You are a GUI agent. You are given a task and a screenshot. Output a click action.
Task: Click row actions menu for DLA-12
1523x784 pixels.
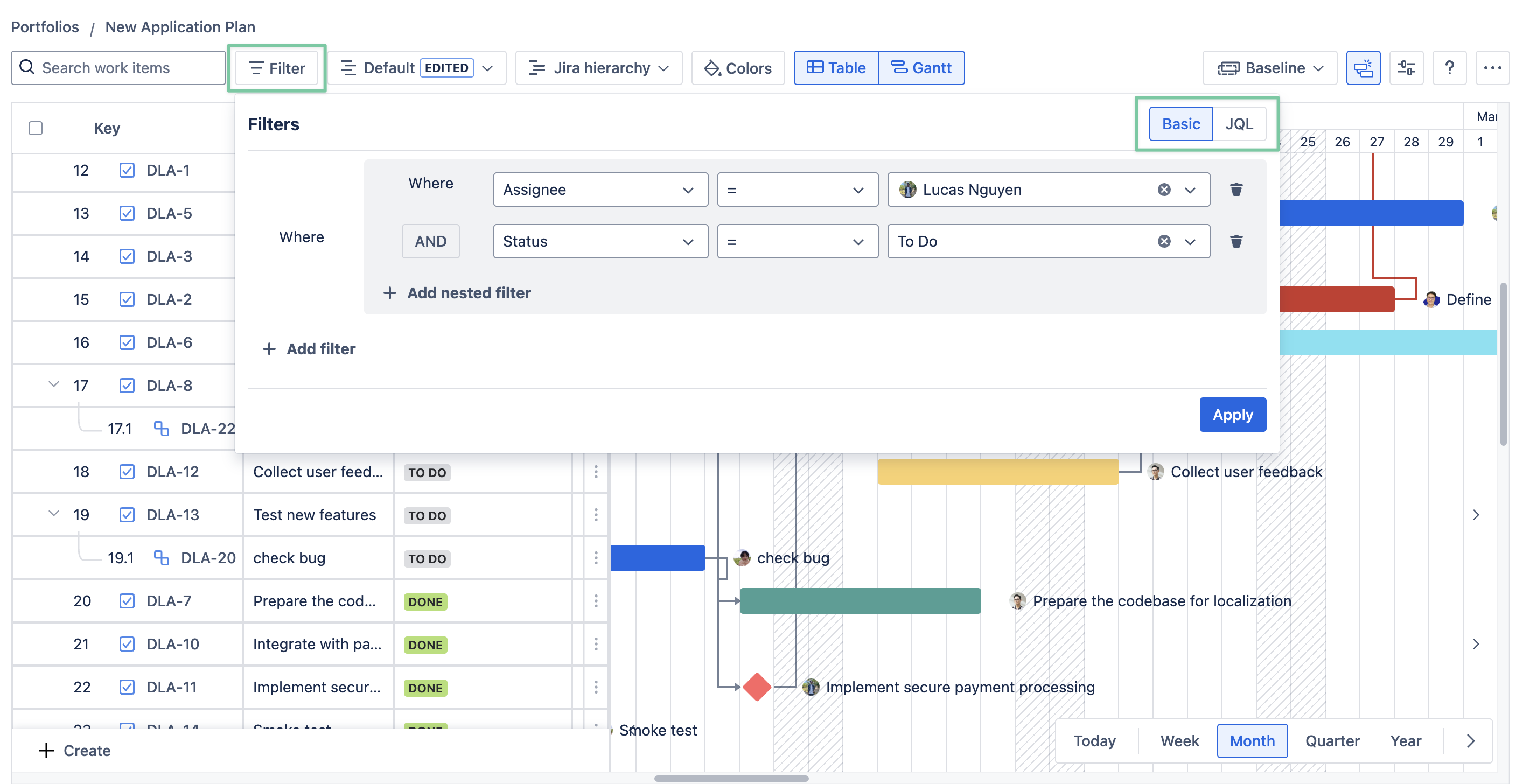(x=596, y=472)
